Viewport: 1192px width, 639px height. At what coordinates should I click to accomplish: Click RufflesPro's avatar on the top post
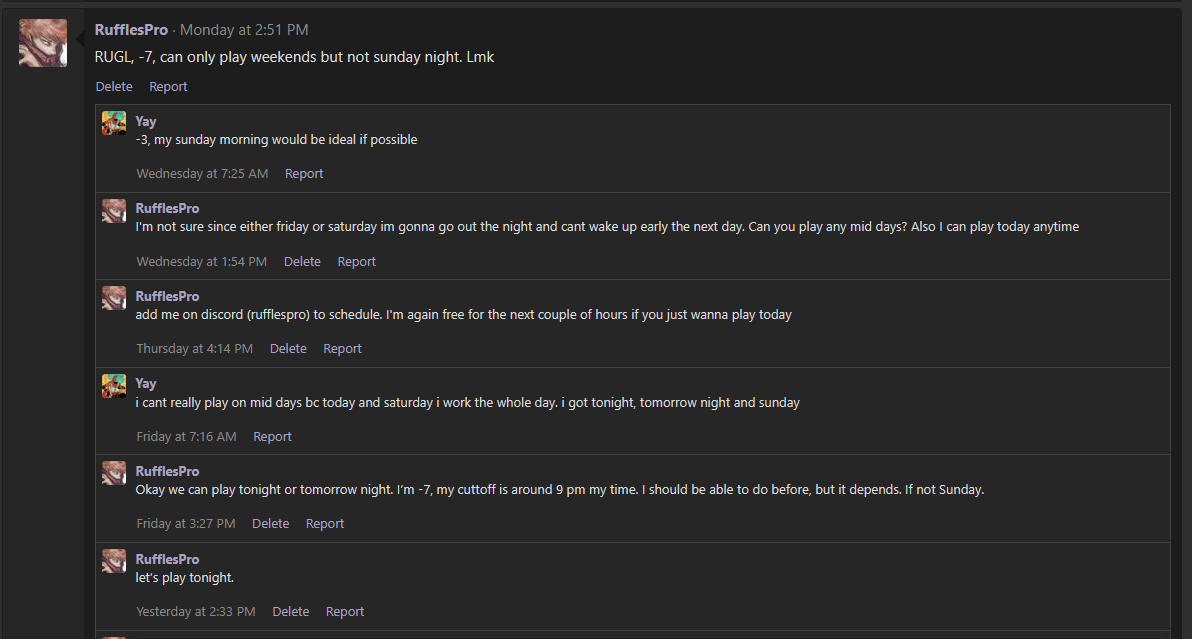coord(43,43)
